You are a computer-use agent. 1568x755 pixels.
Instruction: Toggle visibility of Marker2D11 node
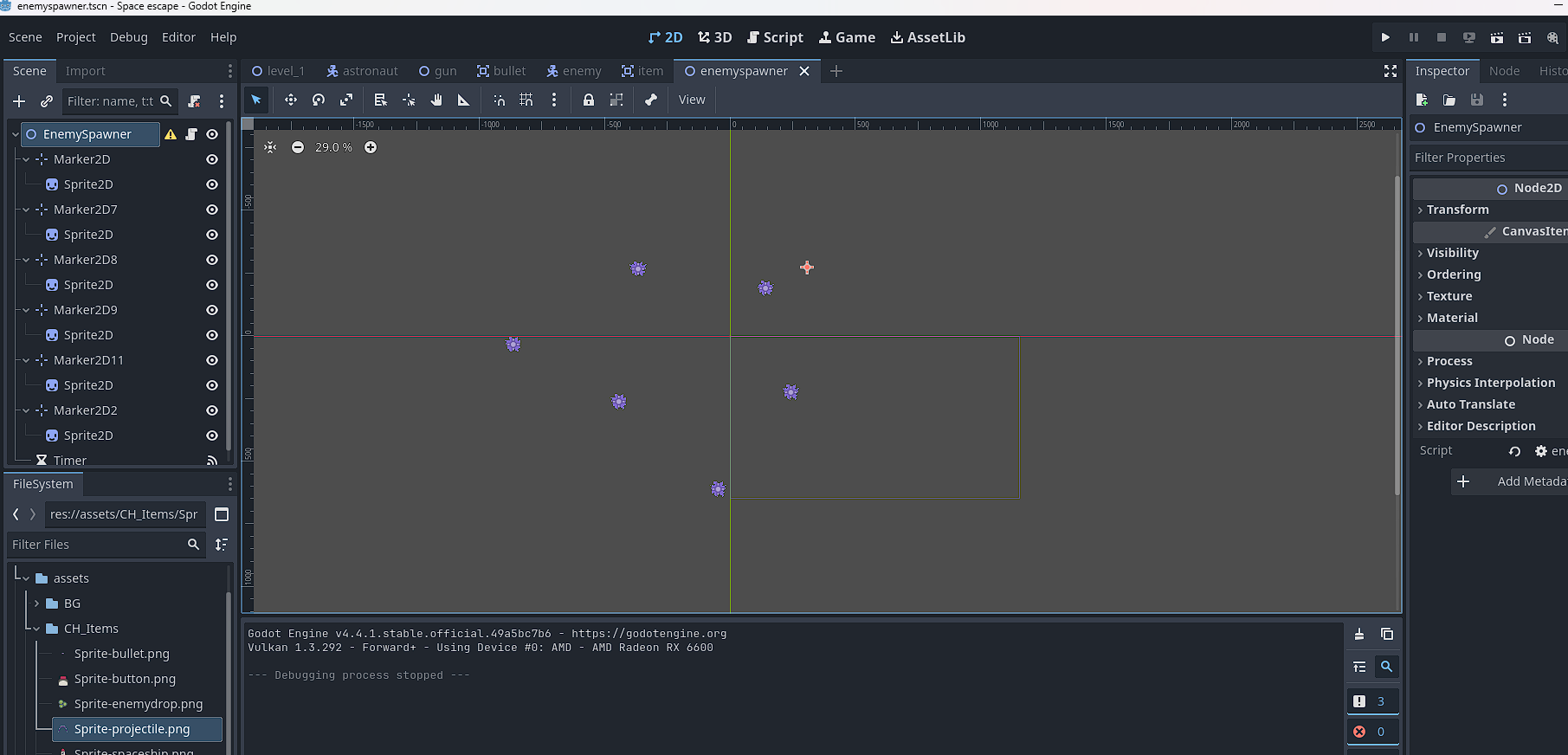coord(212,360)
